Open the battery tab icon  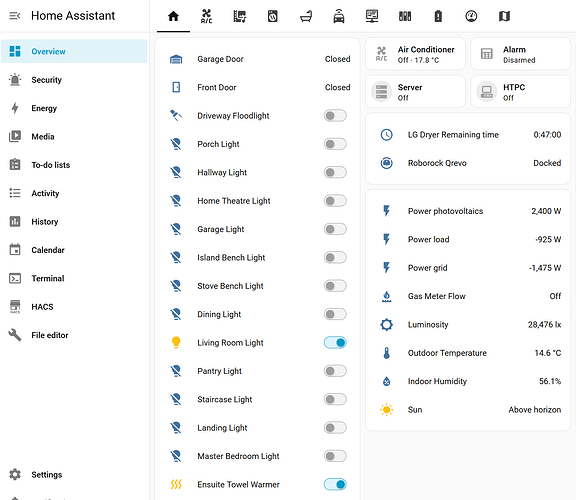pos(438,16)
